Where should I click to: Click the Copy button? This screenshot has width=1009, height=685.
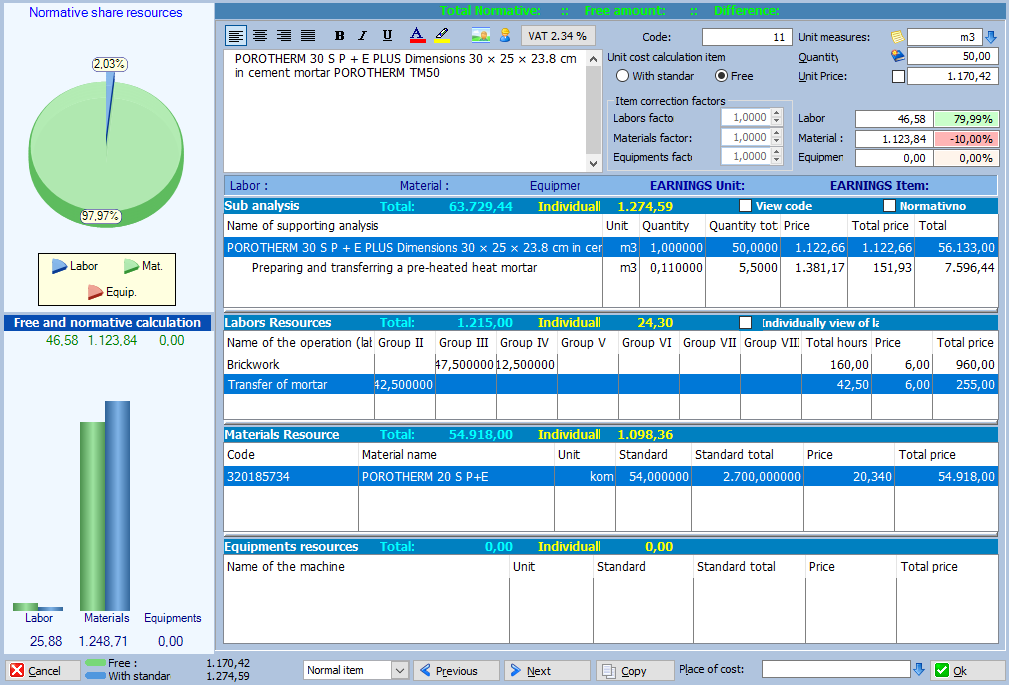[x=635, y=670]
